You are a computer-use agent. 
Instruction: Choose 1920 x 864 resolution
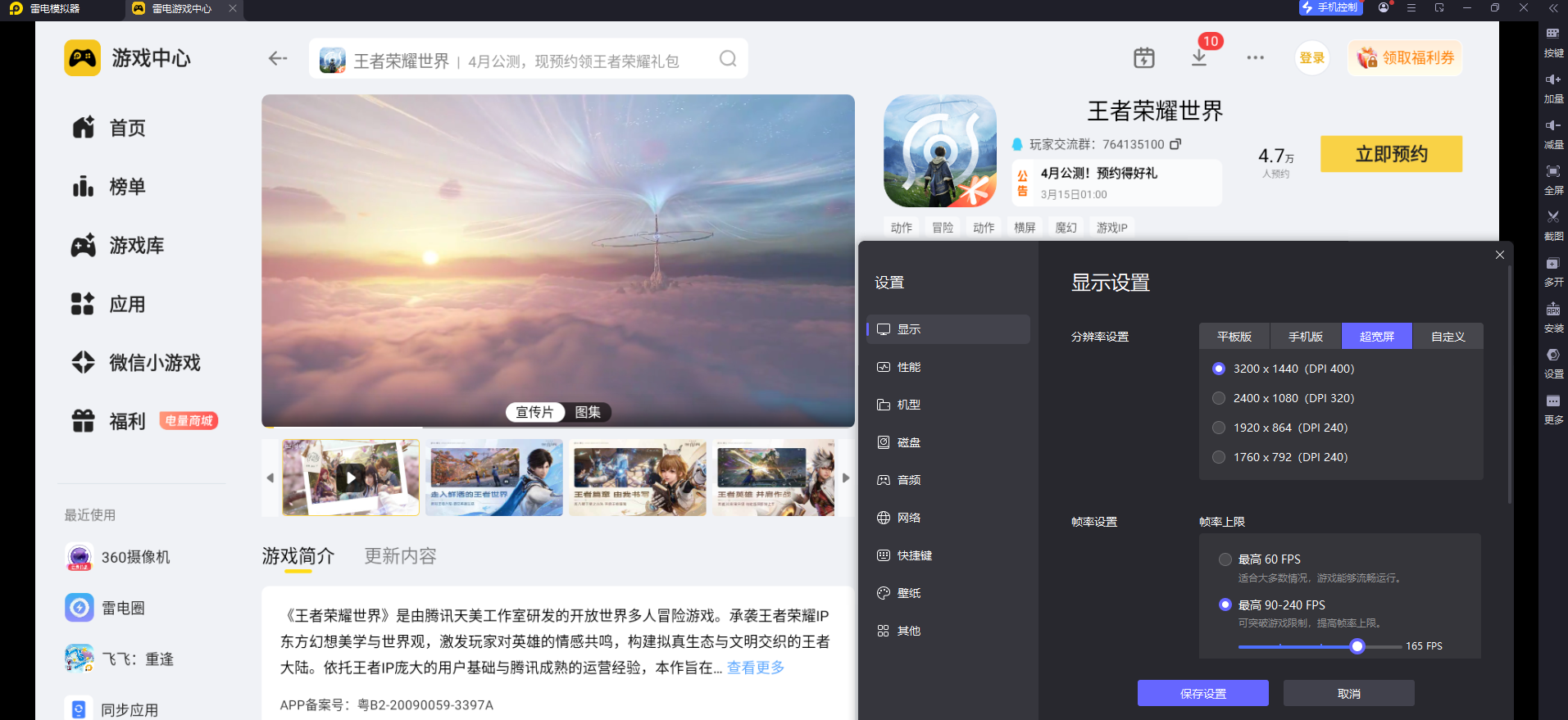pos(1219,428)
